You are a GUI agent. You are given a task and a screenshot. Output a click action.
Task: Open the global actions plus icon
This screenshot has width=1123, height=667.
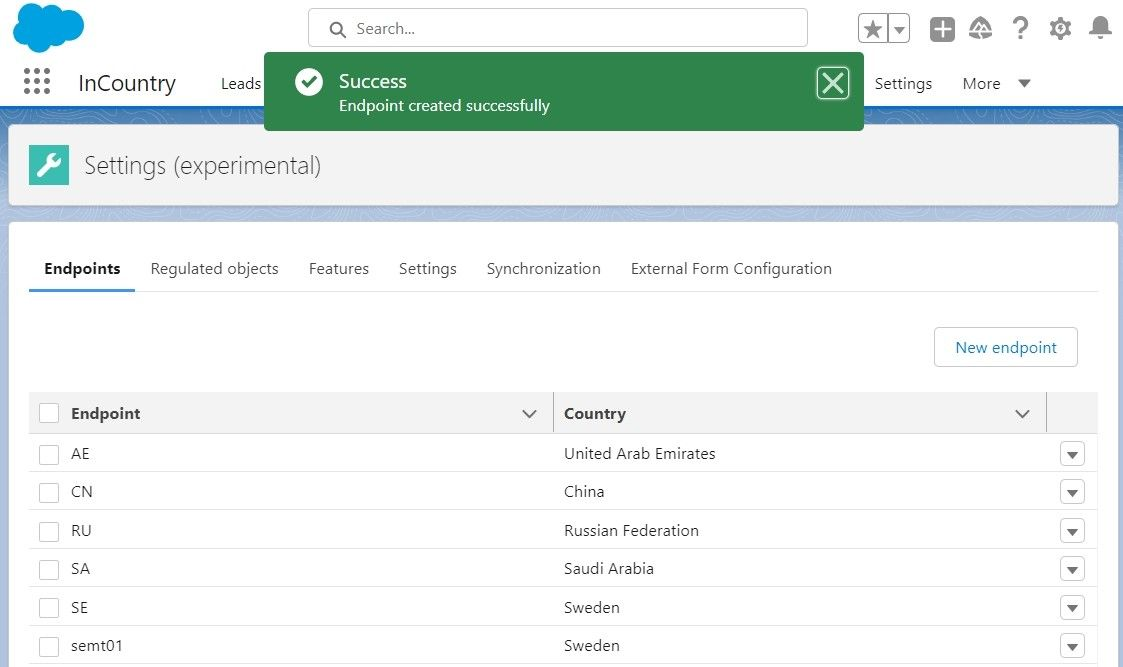(x=941, y=28)
